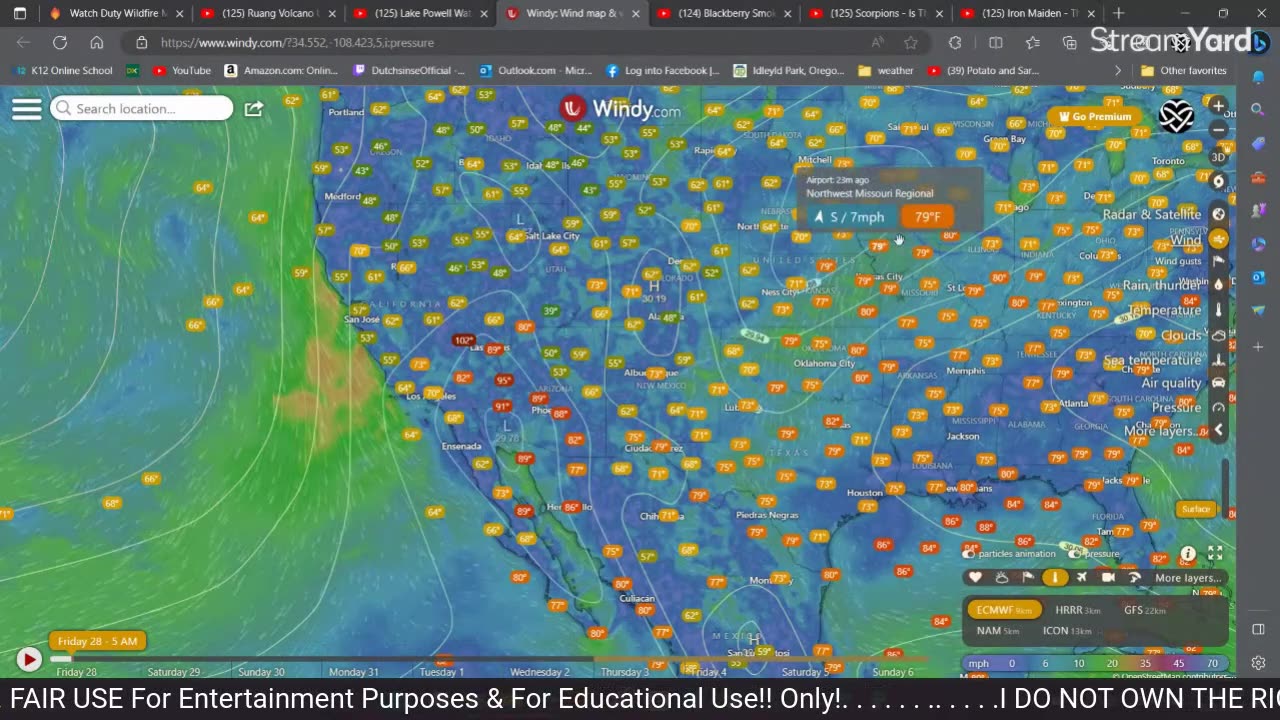Click the Go Premium button
The width and height of the screenshot is (1280, 720).
(1094, 117)
